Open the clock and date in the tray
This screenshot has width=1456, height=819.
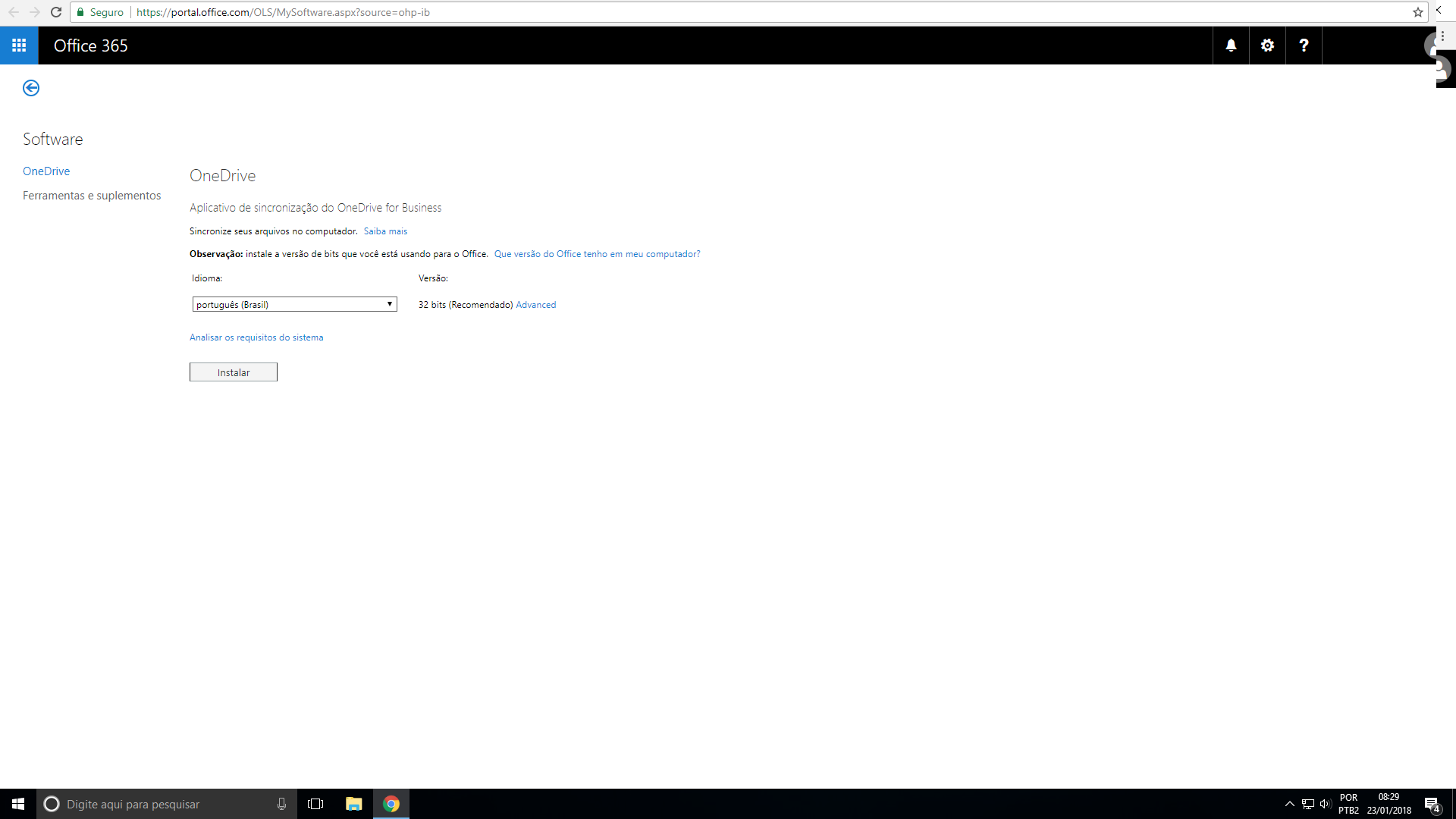click(x=1389, y=804)
